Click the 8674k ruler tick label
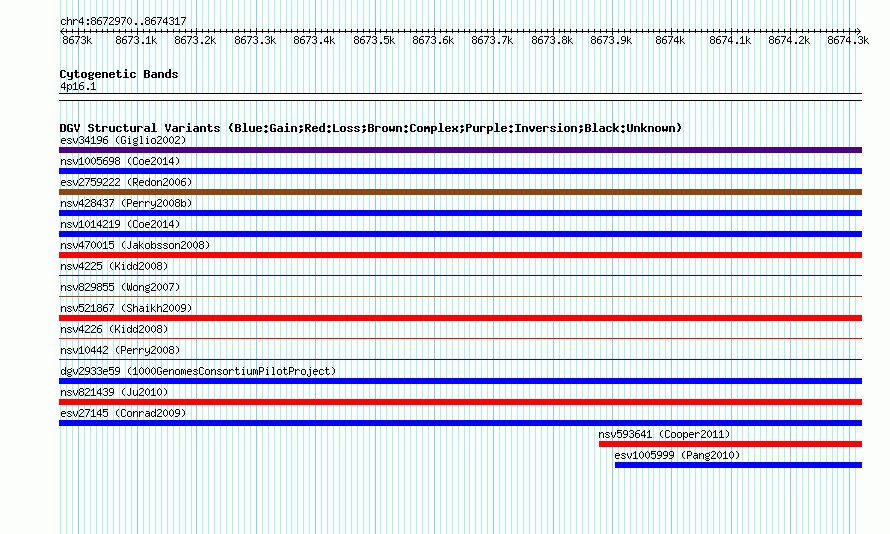Image resolution: width=890 pixels, height=534 pixels. (670, 40)
